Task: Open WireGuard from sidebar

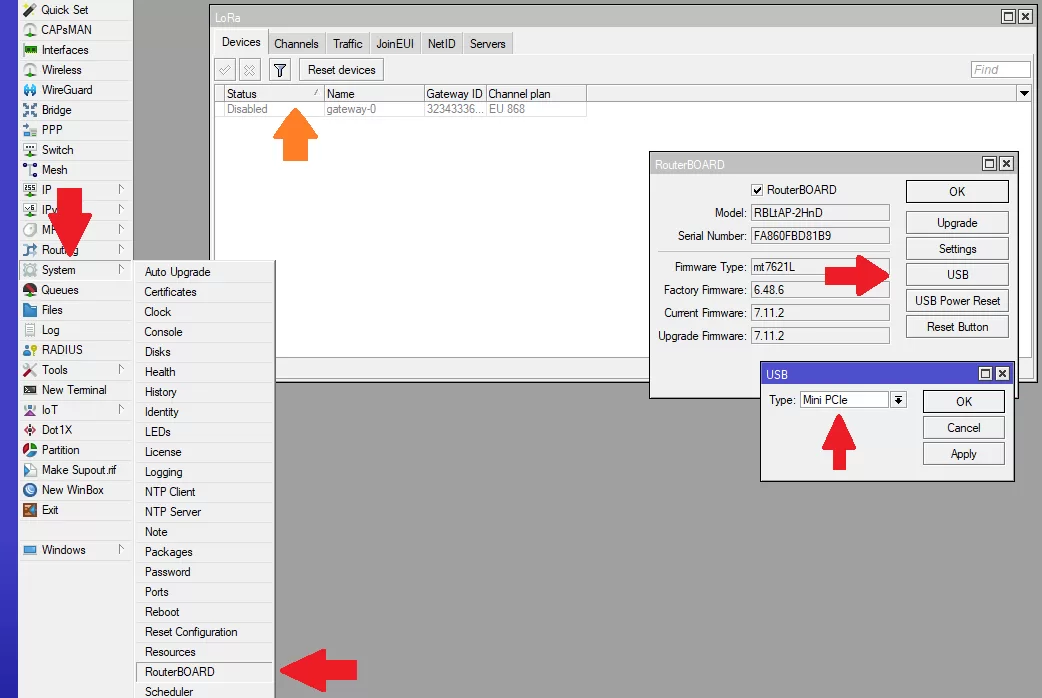Action: (75, 90)
